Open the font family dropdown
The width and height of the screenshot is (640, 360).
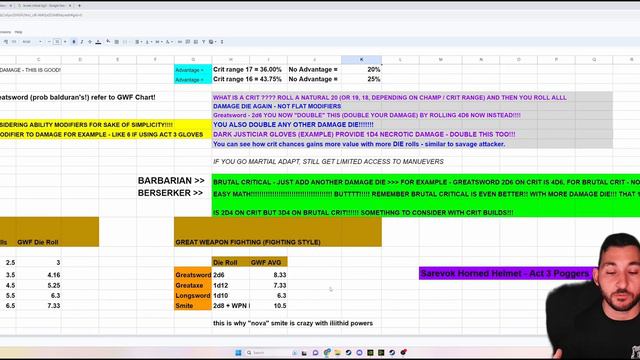(x=32, y=42)
